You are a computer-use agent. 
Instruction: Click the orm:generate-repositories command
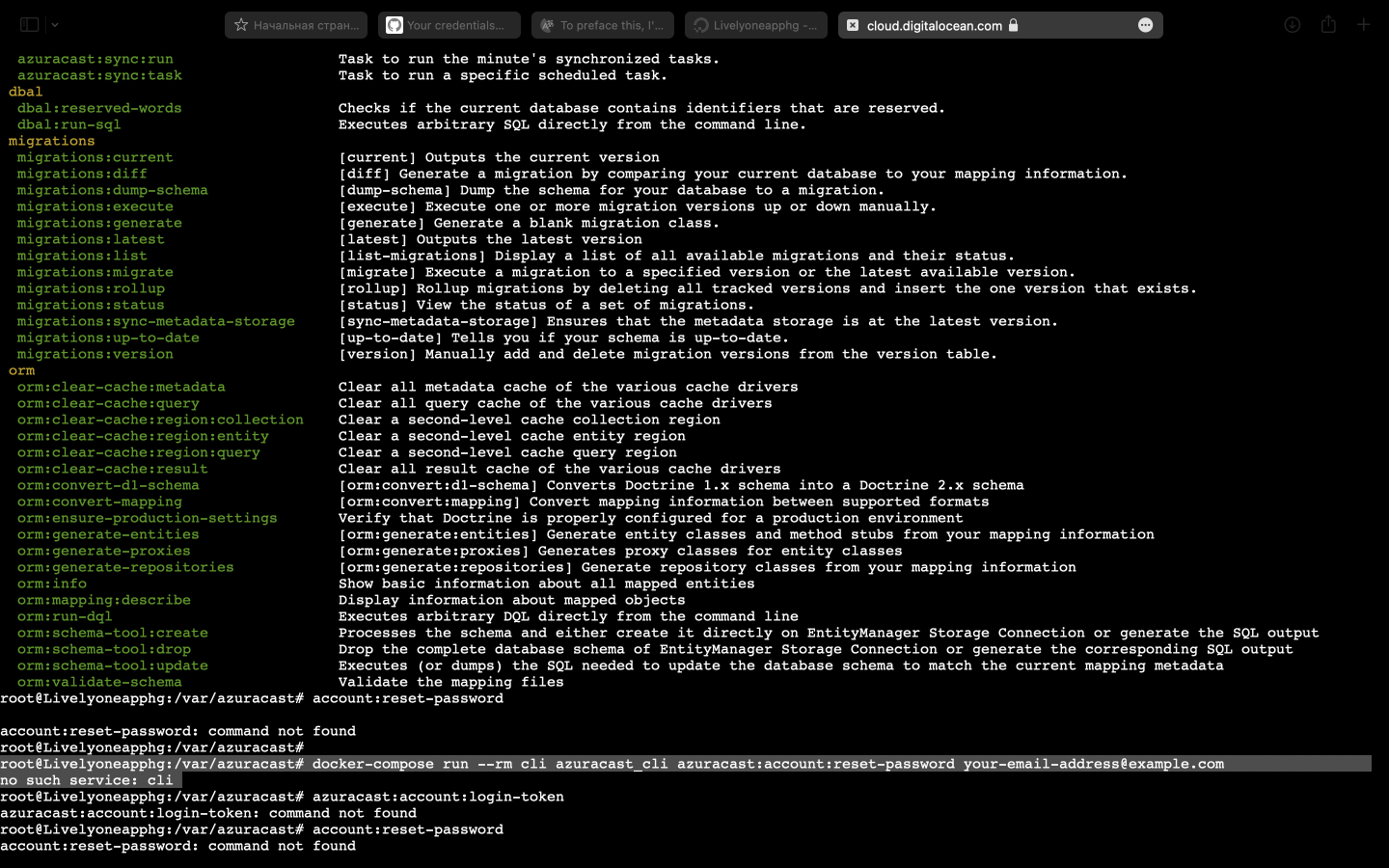125,567
